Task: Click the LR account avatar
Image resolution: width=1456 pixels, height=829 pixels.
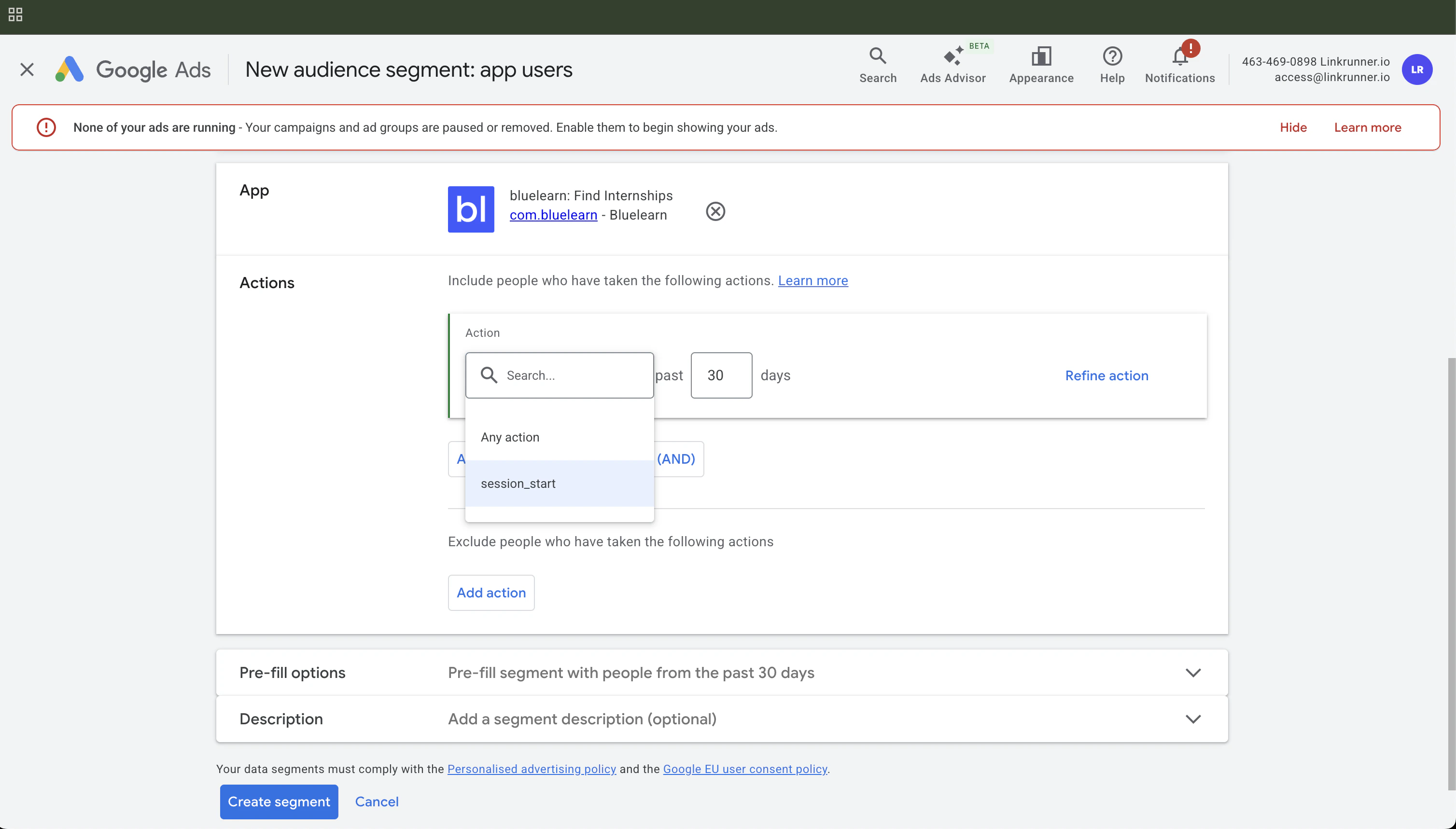Action: (x=1417, y=69)
